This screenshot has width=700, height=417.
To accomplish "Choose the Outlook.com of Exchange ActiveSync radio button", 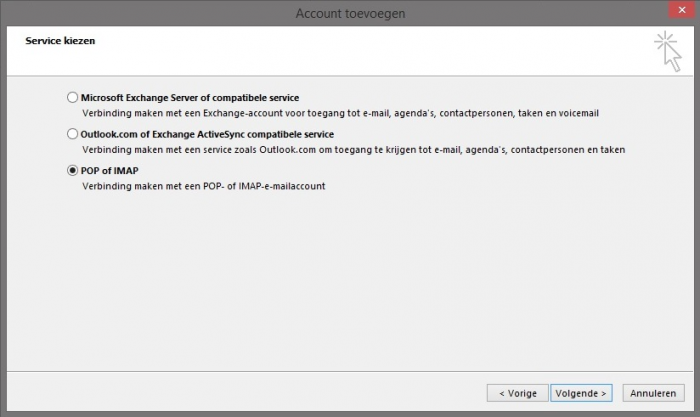I will pos(72,134).
